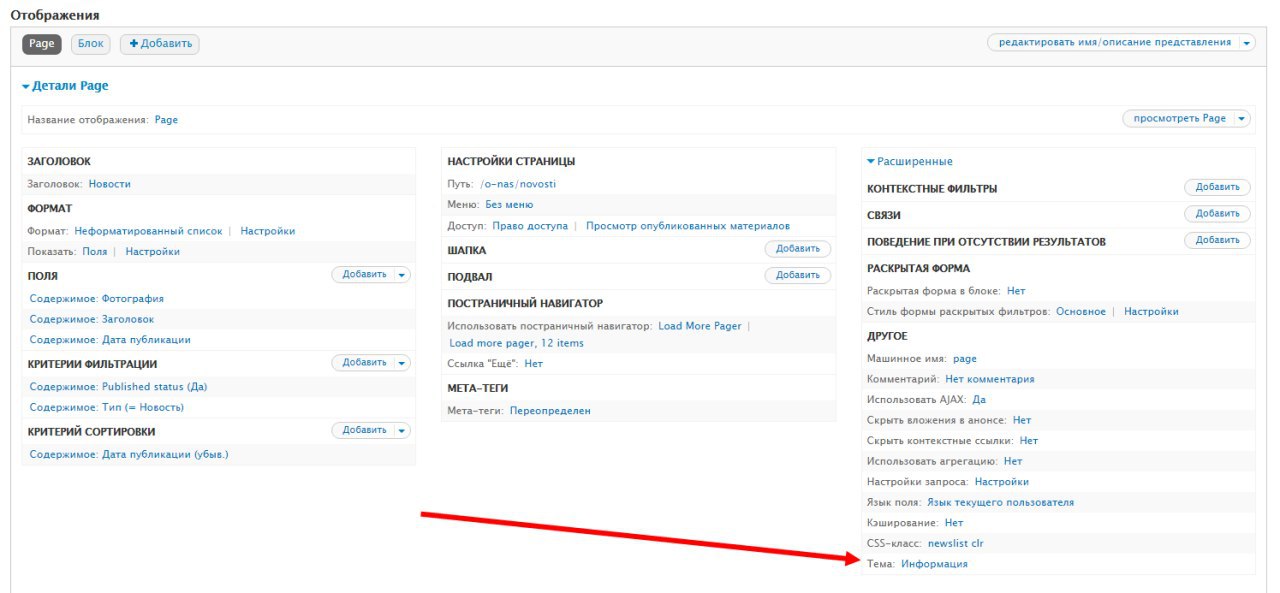Open filter Содержимое: Published status (Да)
Viewport: 1280px width, 593px height.
119,387
